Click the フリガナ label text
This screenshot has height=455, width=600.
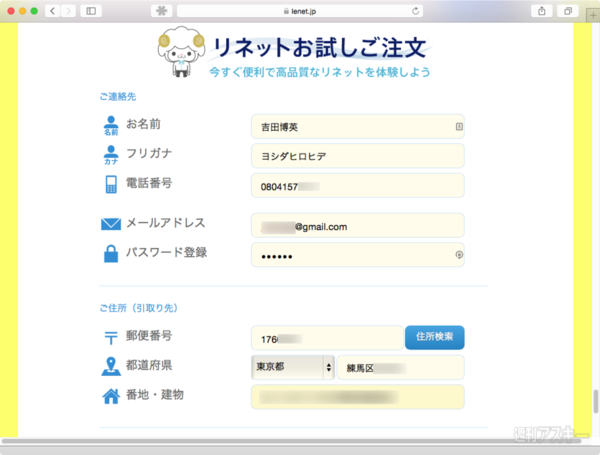pyautogui.click(x=149, y=153)
